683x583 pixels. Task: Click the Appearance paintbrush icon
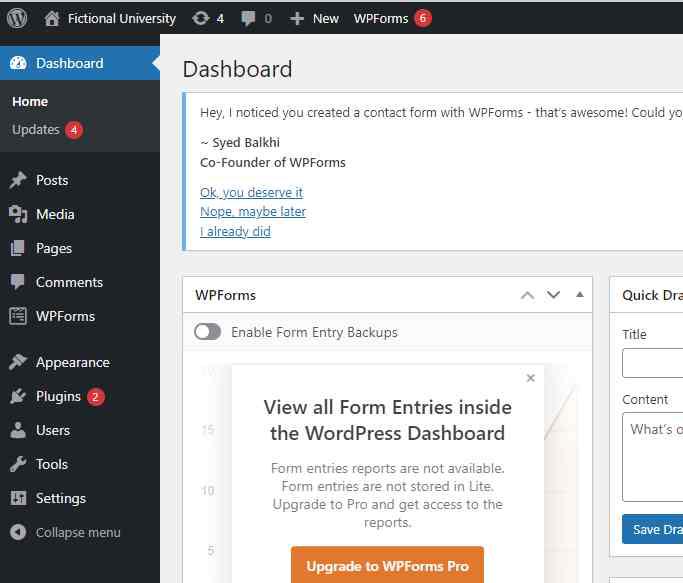coord(18,362)
